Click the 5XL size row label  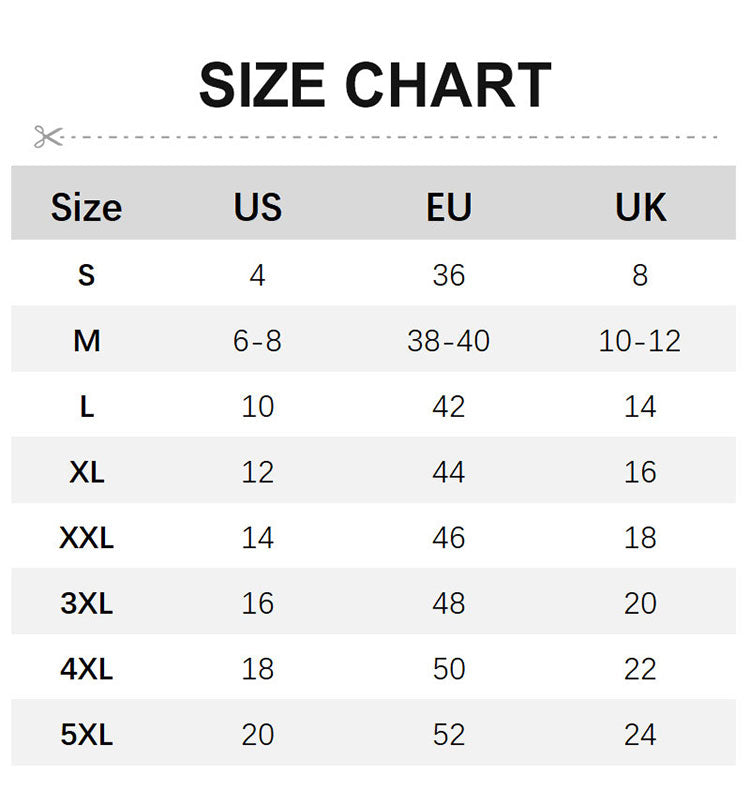(x=86, y=735)
